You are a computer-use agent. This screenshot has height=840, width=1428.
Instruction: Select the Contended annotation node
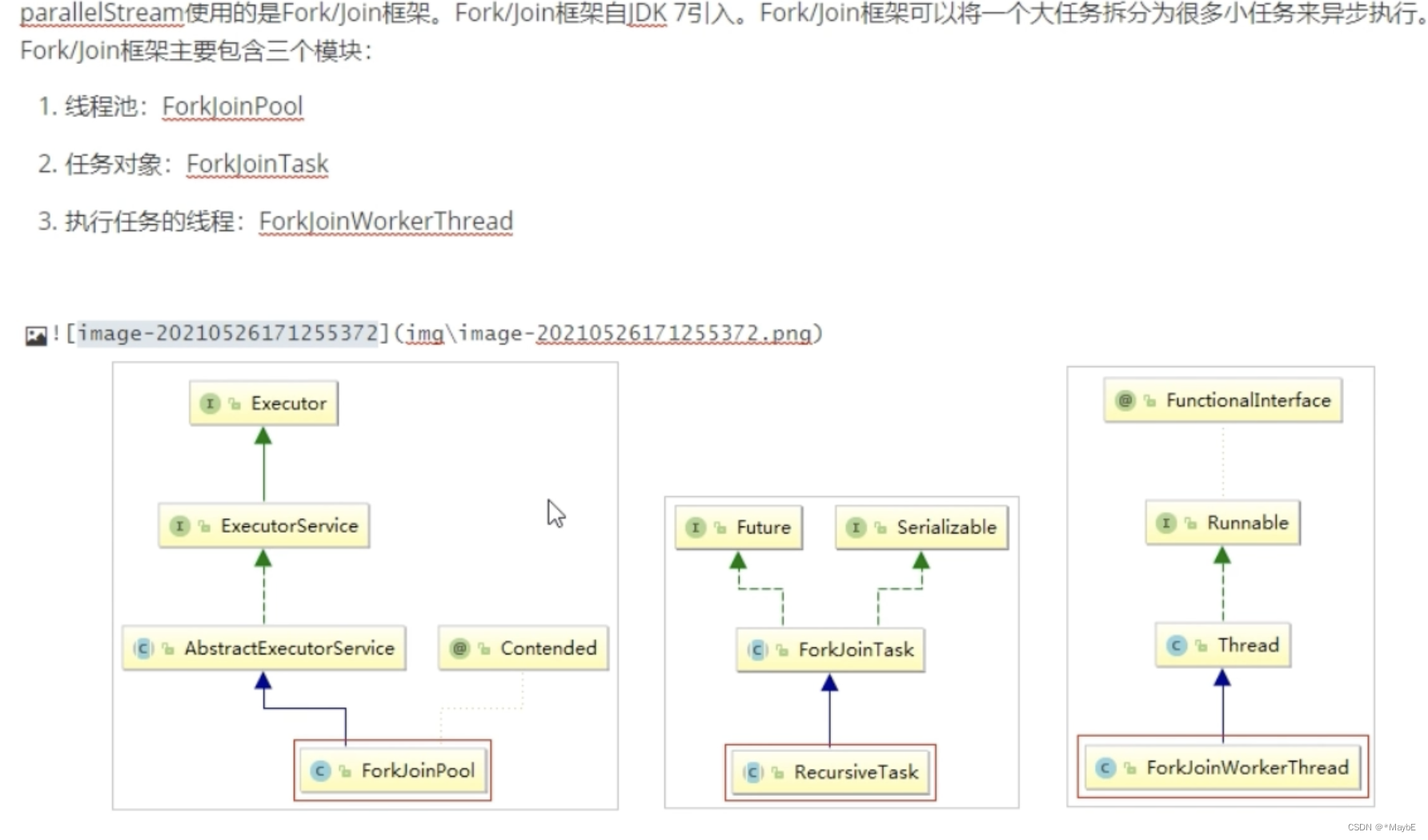click(x=523, y=648)
